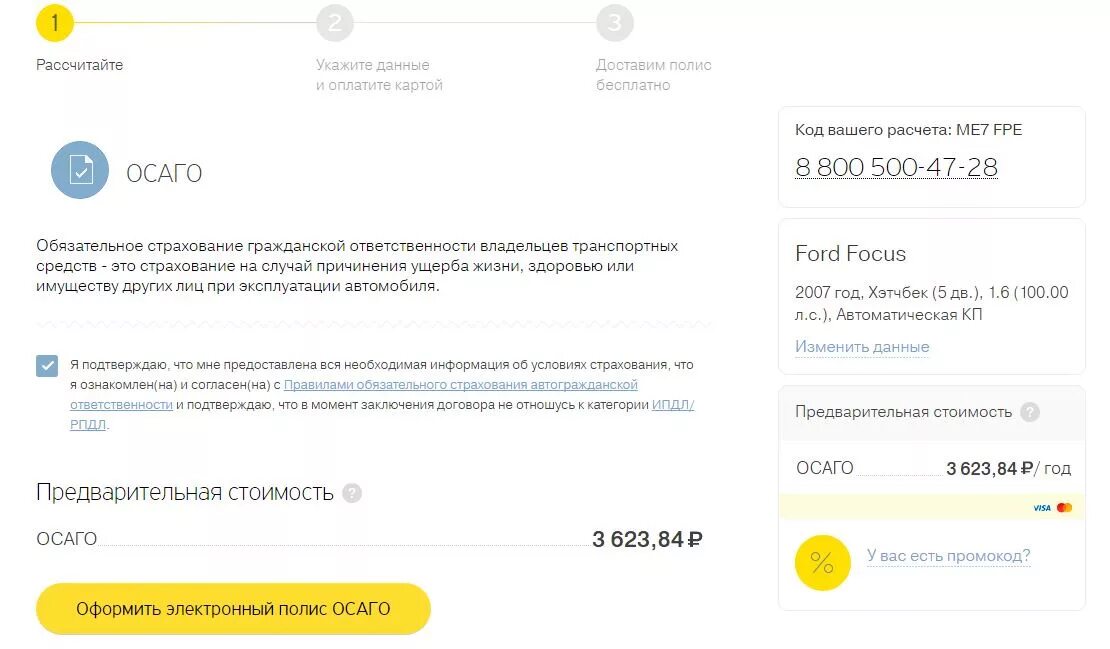Click the yellow percent promo icon
The height and width of the screenshot is (649, 1110).
coord(822,563)
